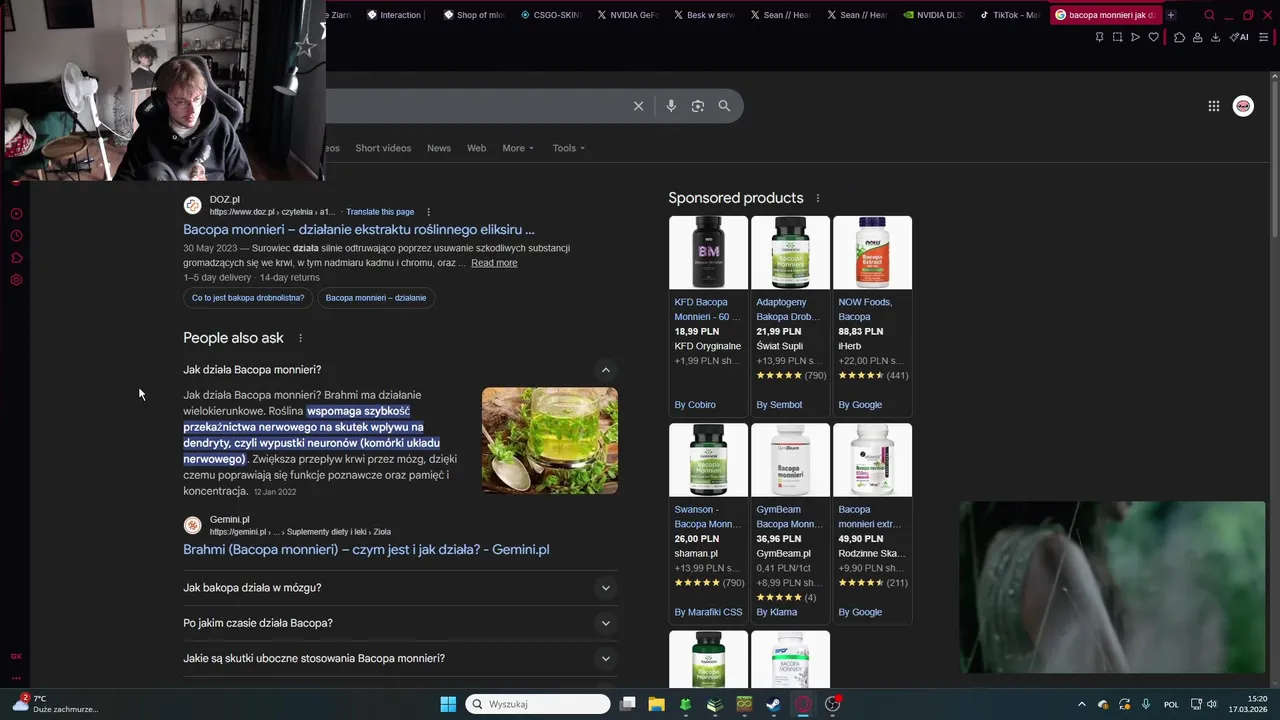Click the pin icon in the Opera toolbar
This screenshot has width=1280, height=720.
click(x=1099, y=37)
